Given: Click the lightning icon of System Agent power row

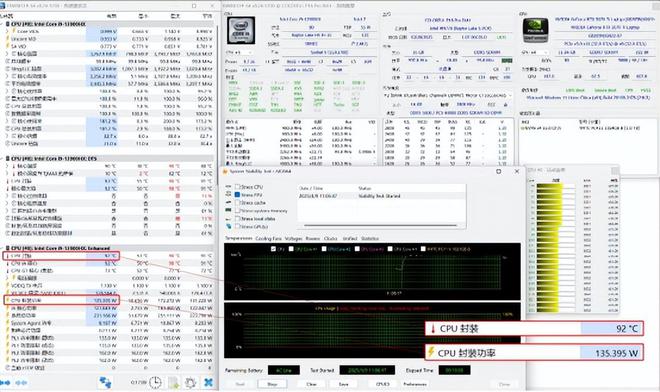Looking at the screenshot, I should (x=8, y=323).
